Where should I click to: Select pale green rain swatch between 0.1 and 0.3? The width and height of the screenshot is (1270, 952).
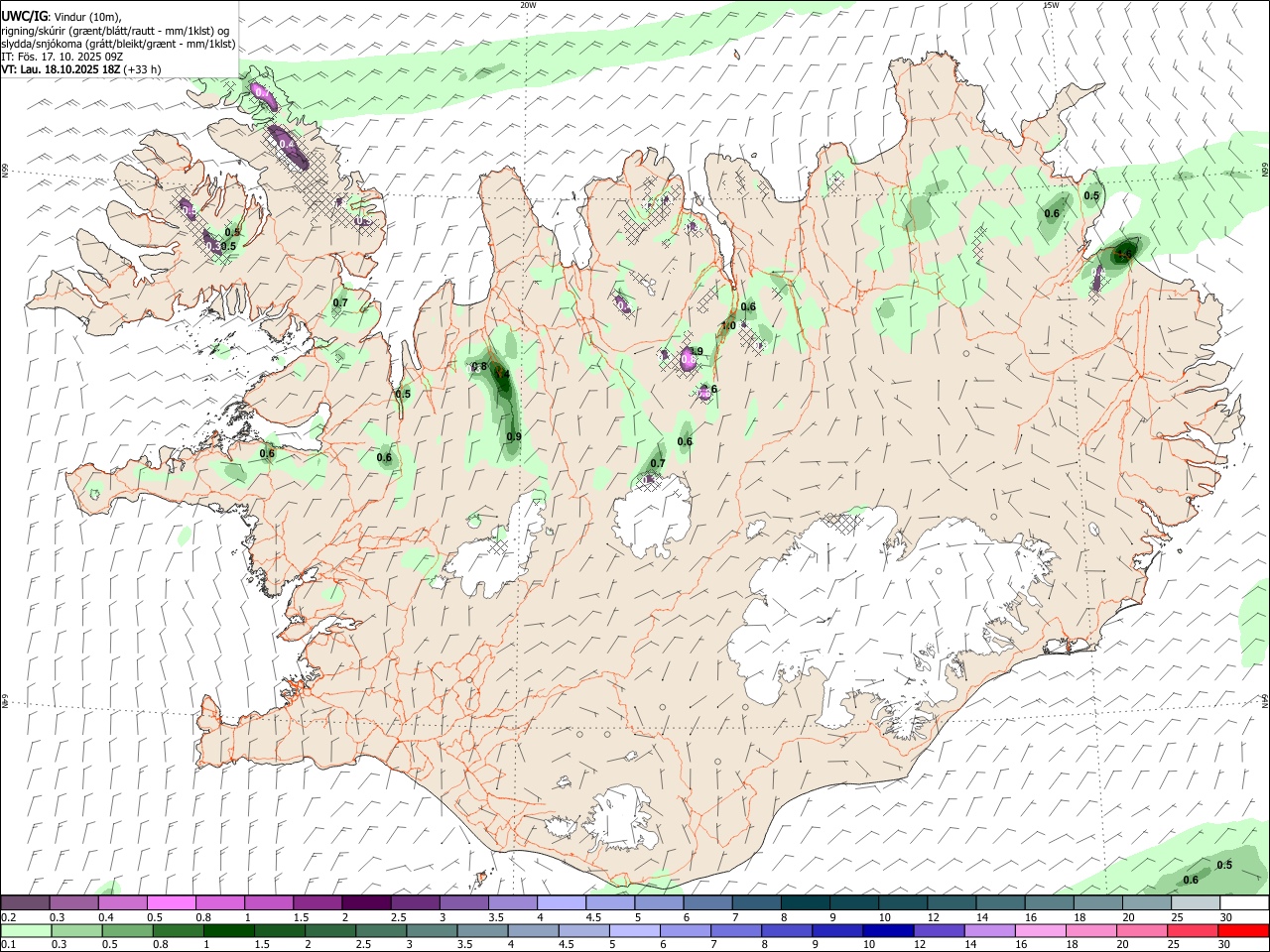(26, 930)
